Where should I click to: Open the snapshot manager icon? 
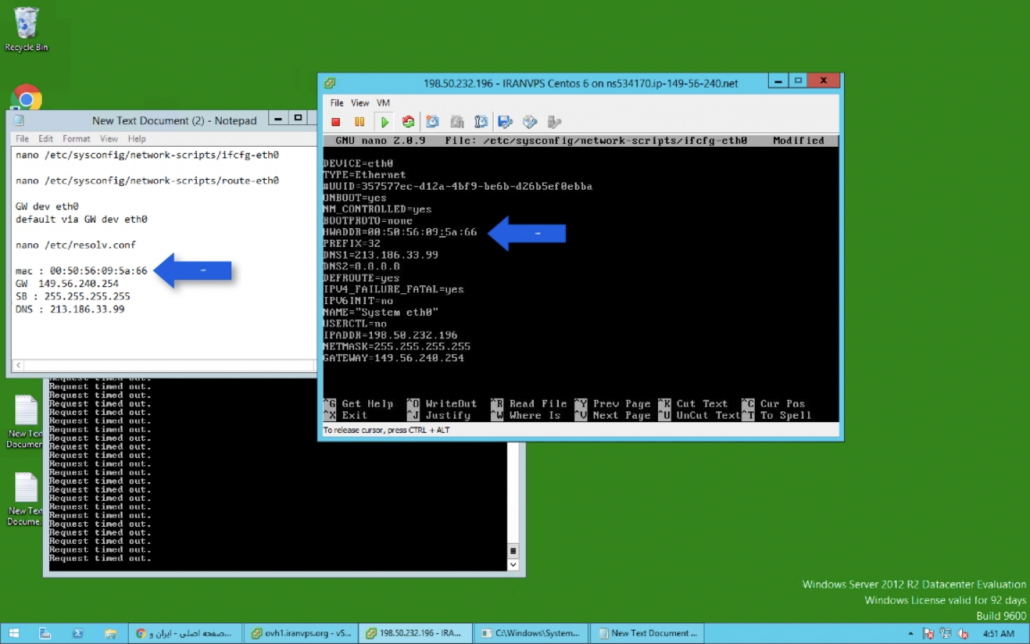coord(481,122)
